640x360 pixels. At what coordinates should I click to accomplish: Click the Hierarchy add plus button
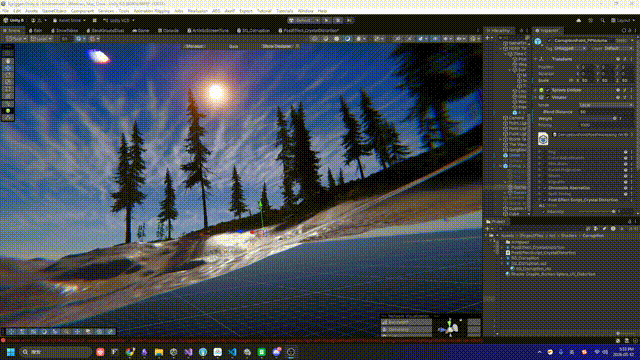[x=488, y=38]
